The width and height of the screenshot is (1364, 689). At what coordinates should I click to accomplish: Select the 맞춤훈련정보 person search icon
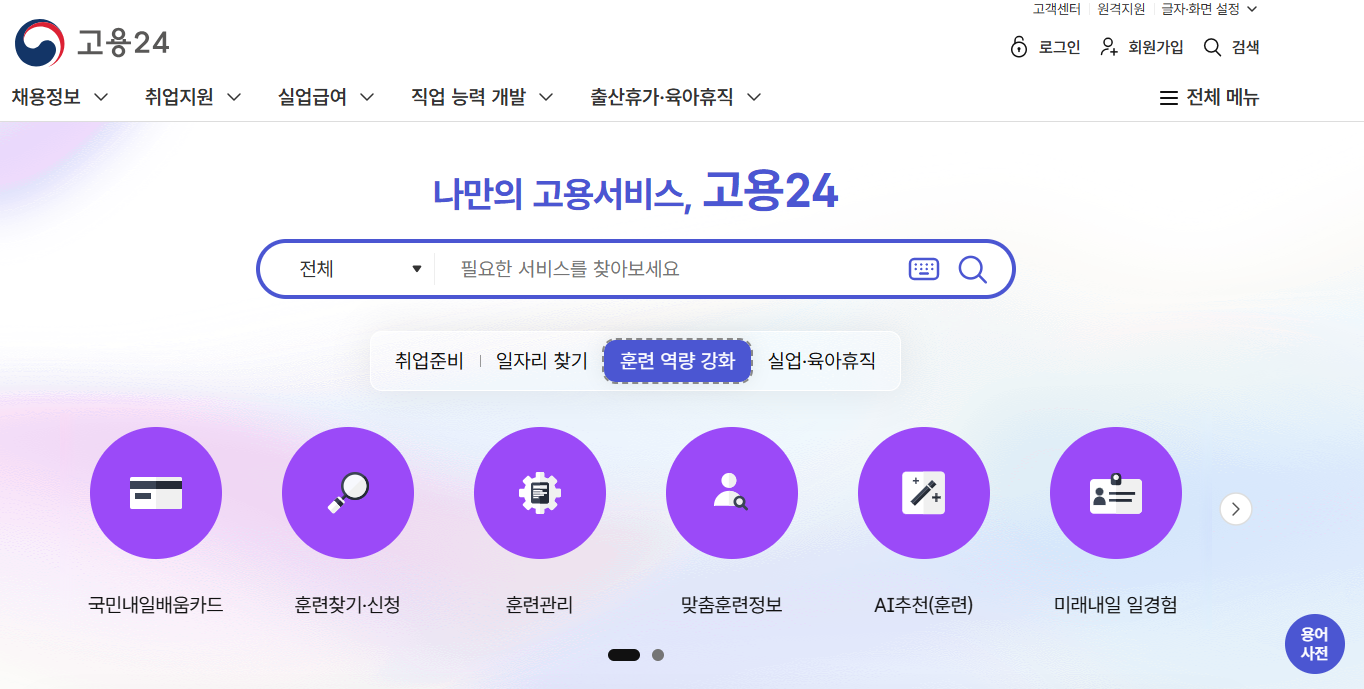point(732,493)
